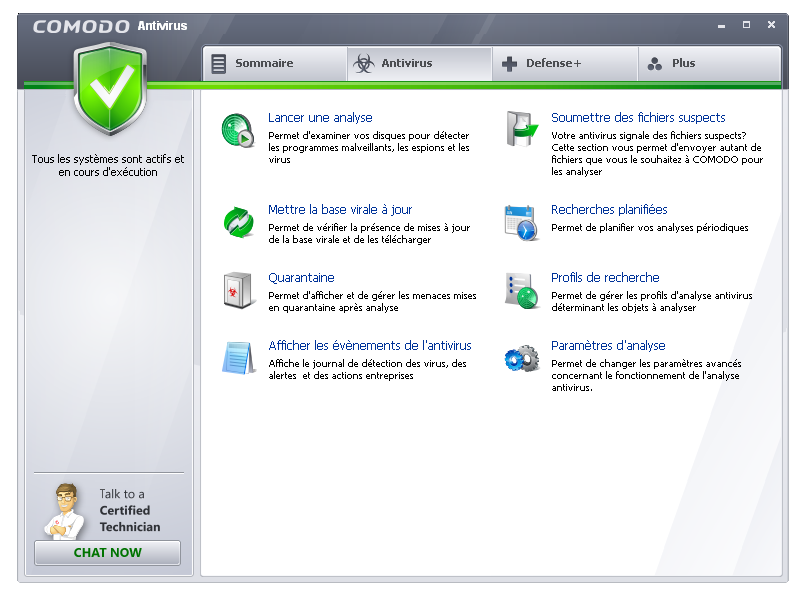Click Soumettre des fichiers suspects link
The image size is (808, 607).
[638, 118]
